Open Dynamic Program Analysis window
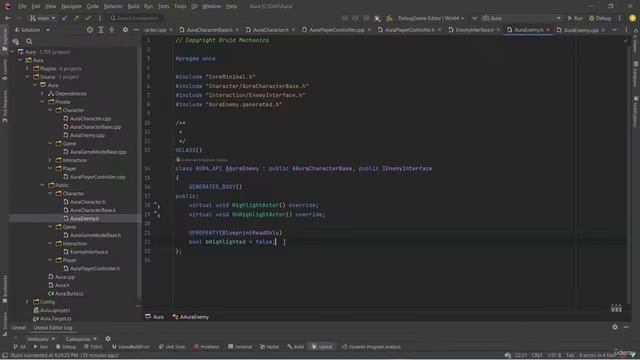The width and height of the screenshot is (640, 360). [x=371, y=347]
